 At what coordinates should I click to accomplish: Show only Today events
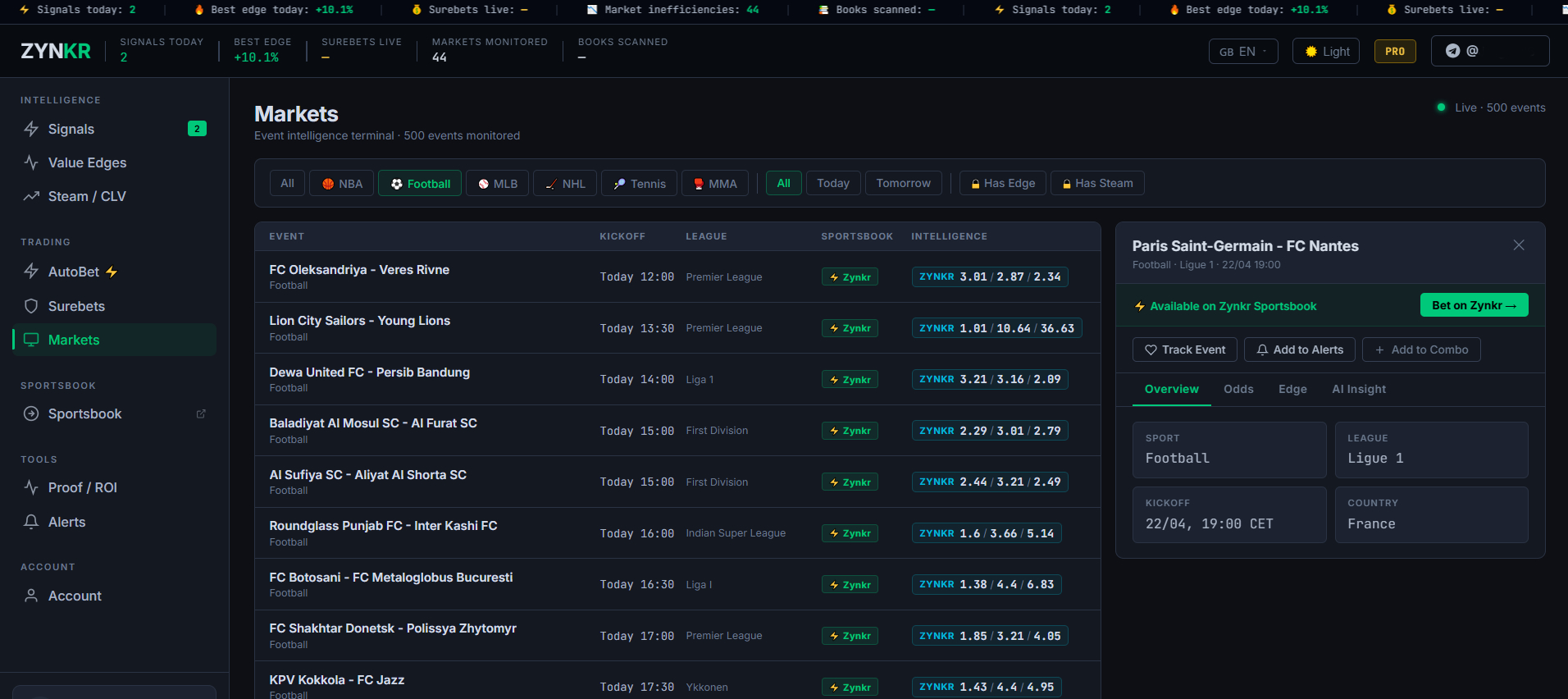coord(833,183)
